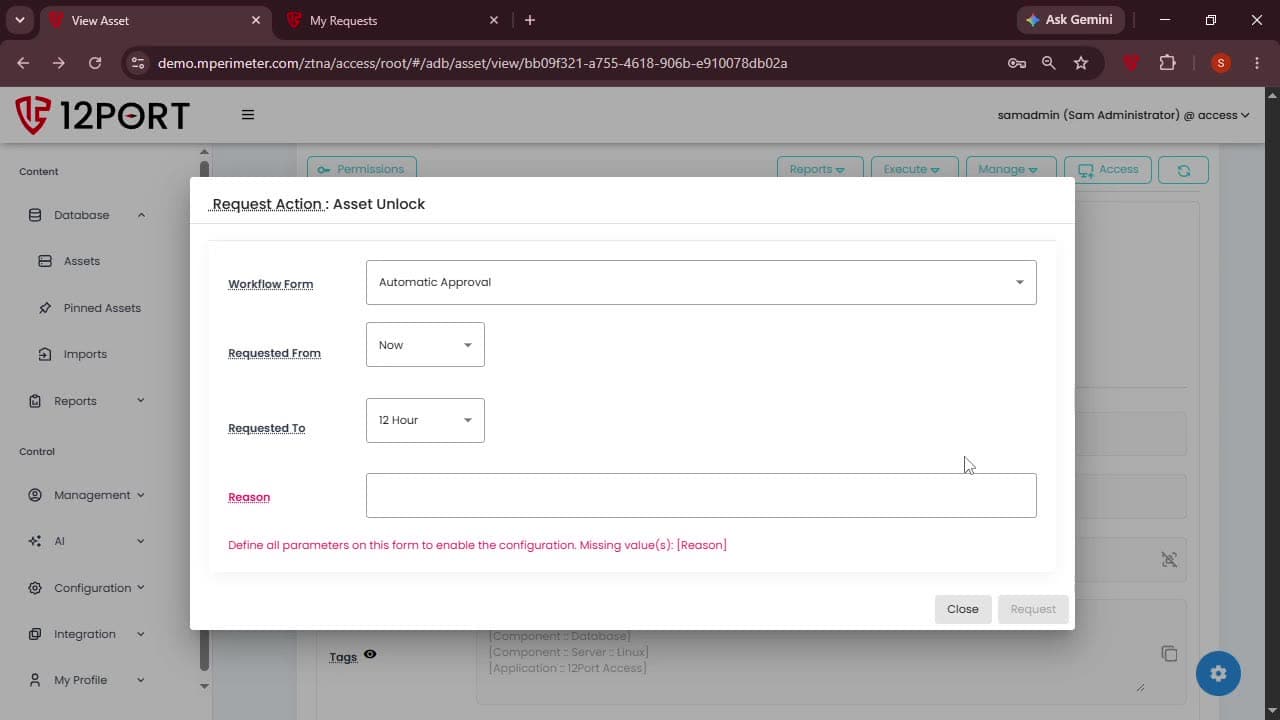The height and width of the screenshot is (720, 1280).
Task: Click the AI sparkle icon in sidebar
Action: 35,541
